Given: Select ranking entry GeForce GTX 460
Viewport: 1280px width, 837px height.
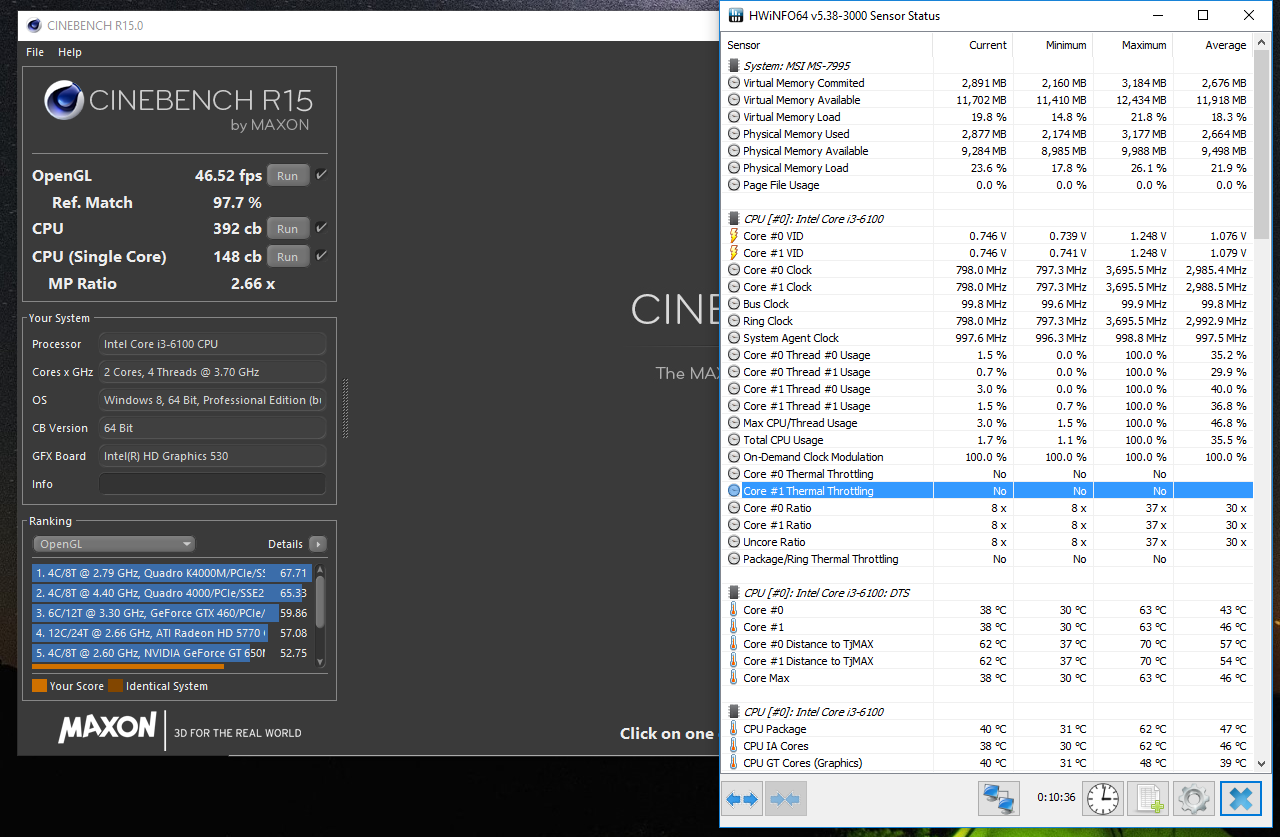Looking at the screenshot, I should point(170,613).
